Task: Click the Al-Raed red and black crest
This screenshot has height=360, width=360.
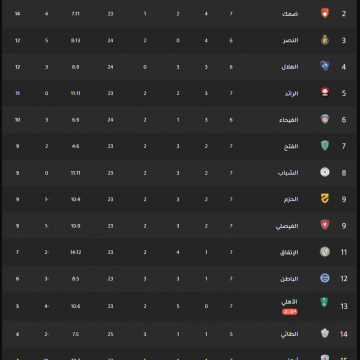Action: coord(325,93)
